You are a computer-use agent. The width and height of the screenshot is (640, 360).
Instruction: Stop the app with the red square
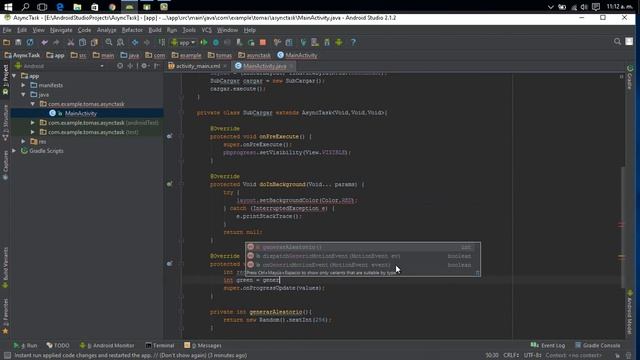click(x=263, y=42)
